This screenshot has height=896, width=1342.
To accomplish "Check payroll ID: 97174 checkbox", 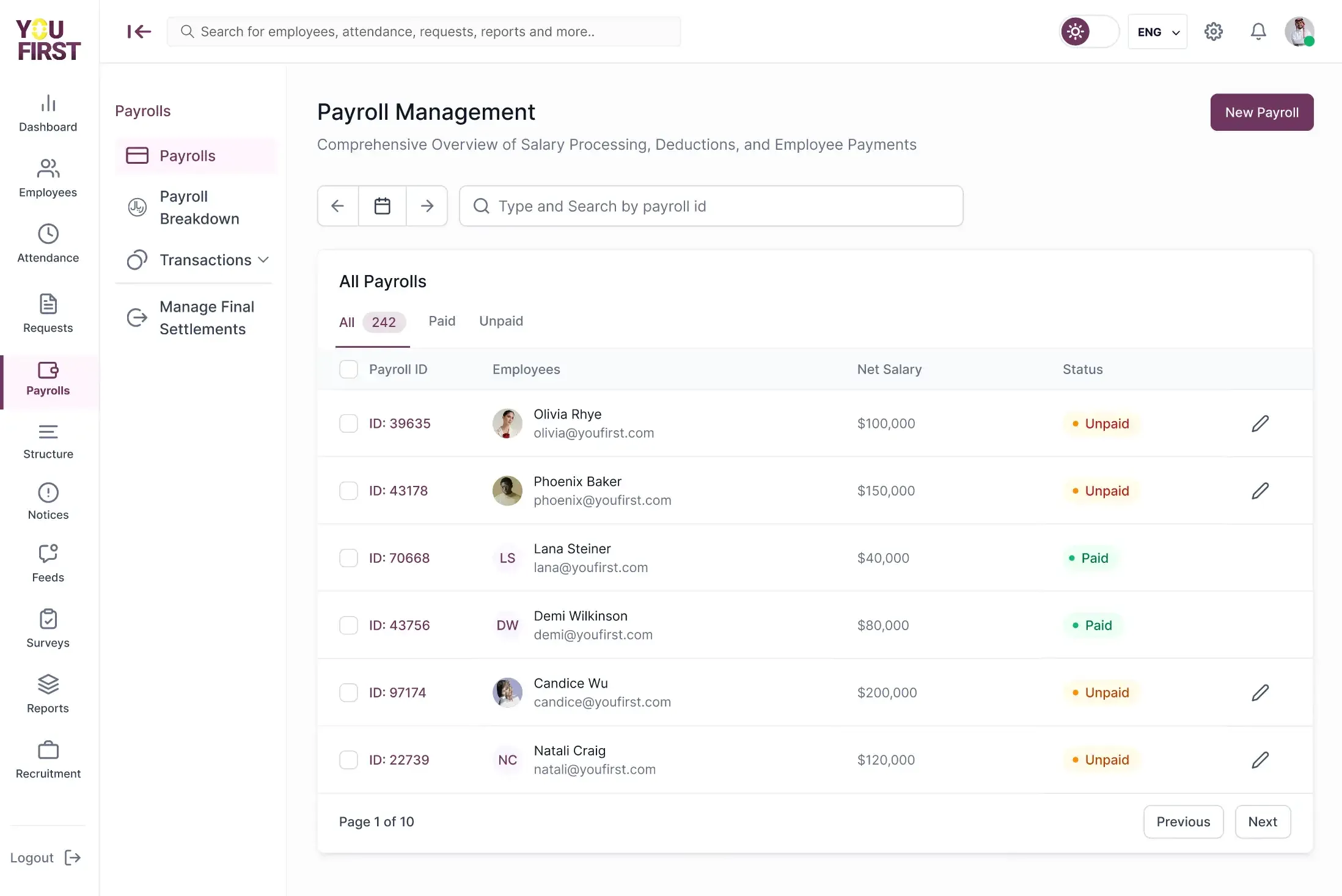I will [x=348, y=692].
